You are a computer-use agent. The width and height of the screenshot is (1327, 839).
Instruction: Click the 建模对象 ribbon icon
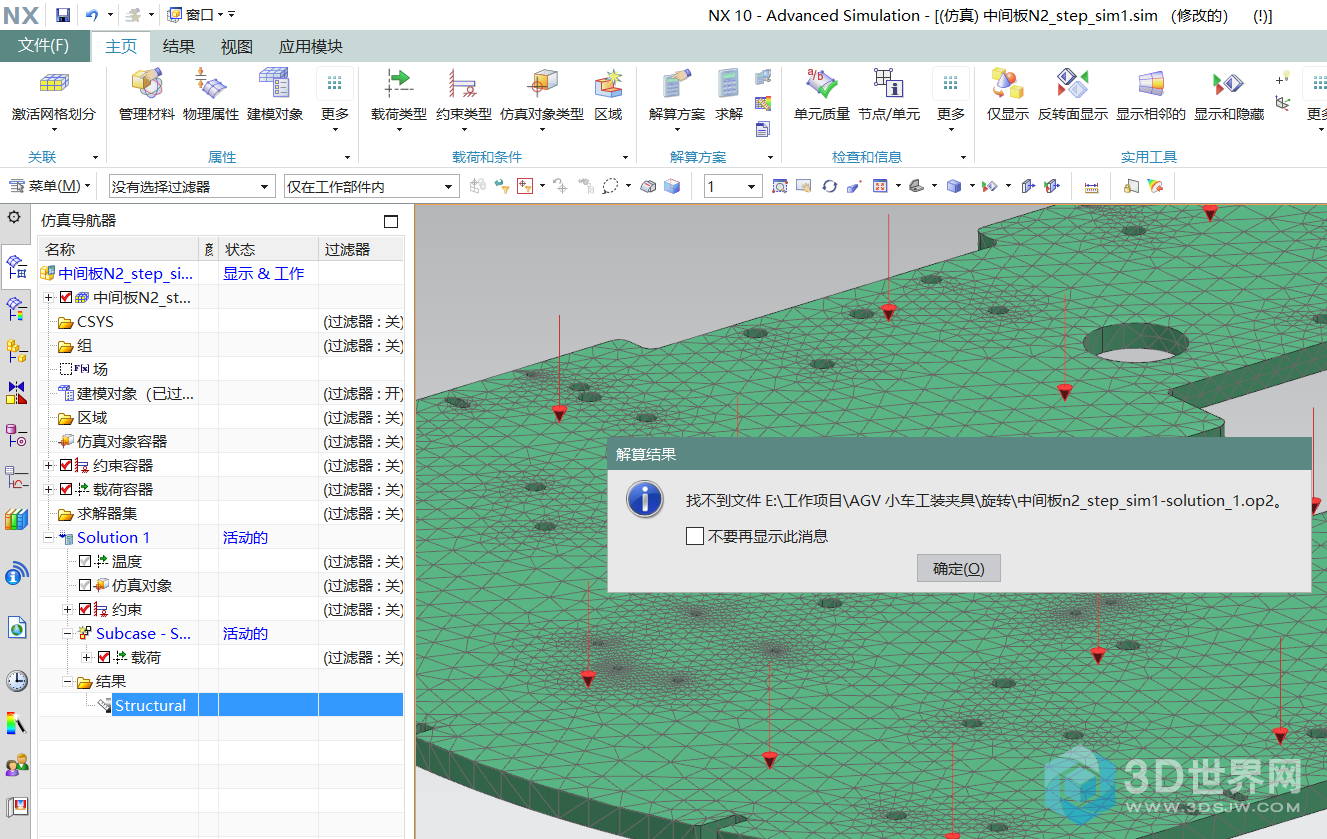275,86
